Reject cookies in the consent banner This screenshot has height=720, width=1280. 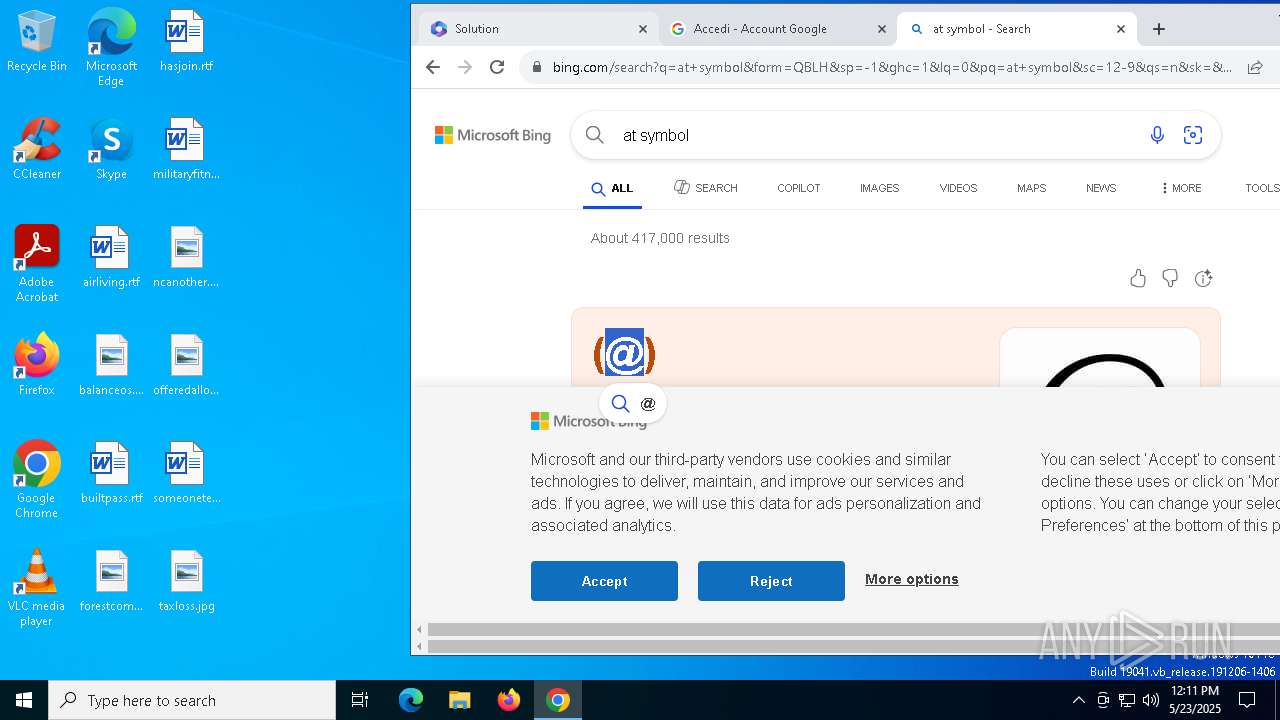pos(771,581)
